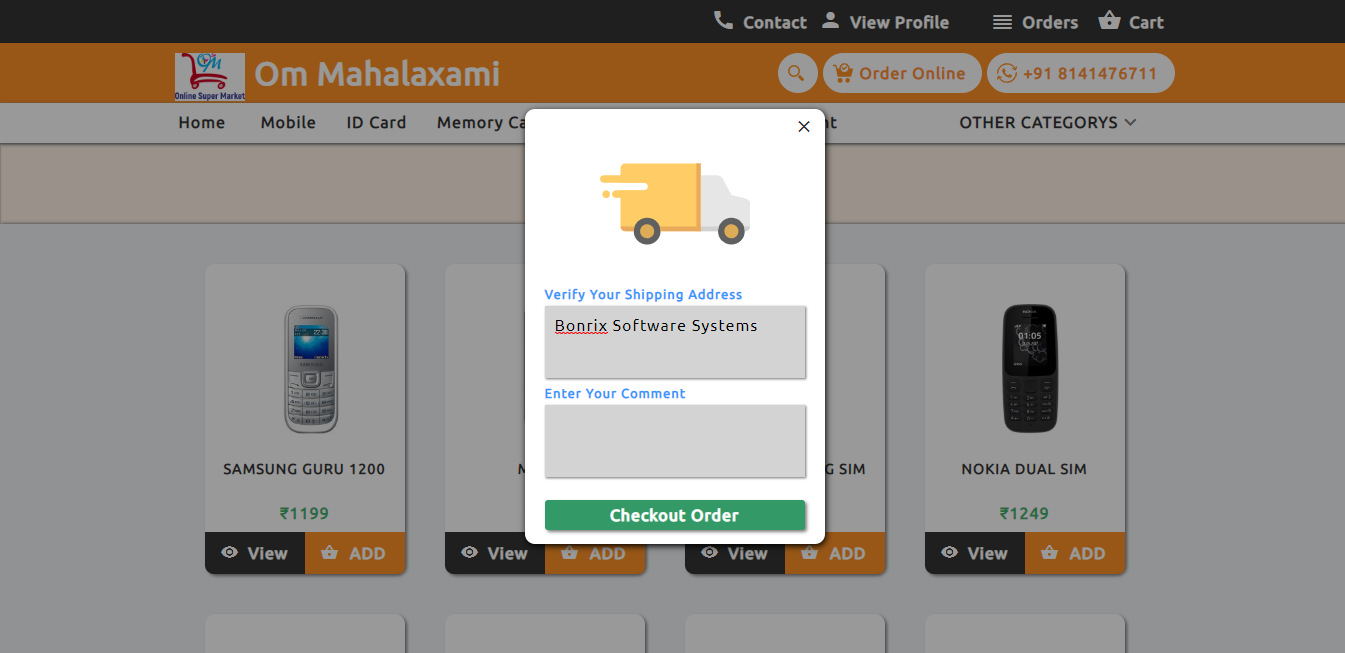The image size is (1345, 653).
Task: Click the basket icon in Nokia Dual SIM ADD
Action: (1050, 552)
